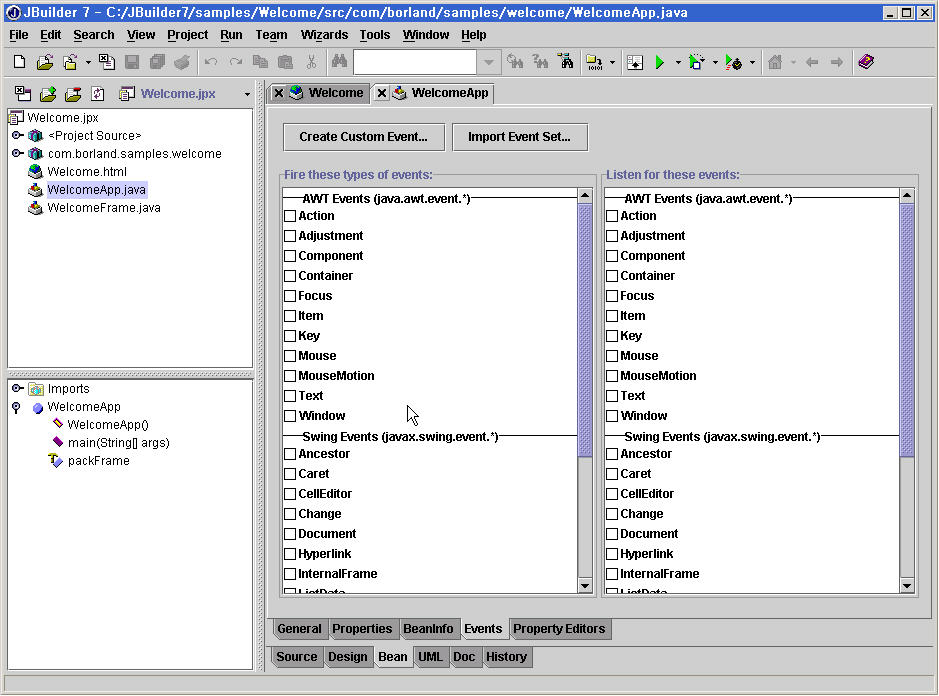Image resolution: width=939 pixels, height=696 pixels.
Task: Click the Import Event Set button
Action: pos(519,137)
